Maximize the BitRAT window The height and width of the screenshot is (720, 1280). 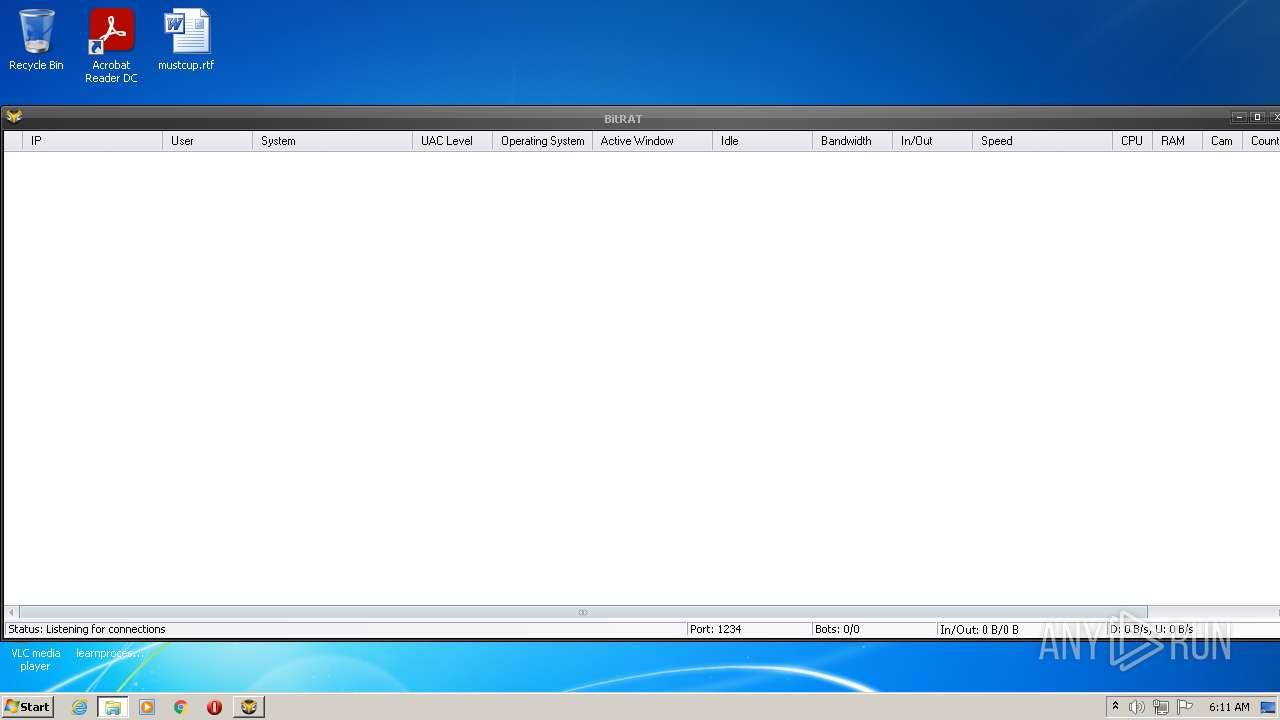tap(1258, 117)
